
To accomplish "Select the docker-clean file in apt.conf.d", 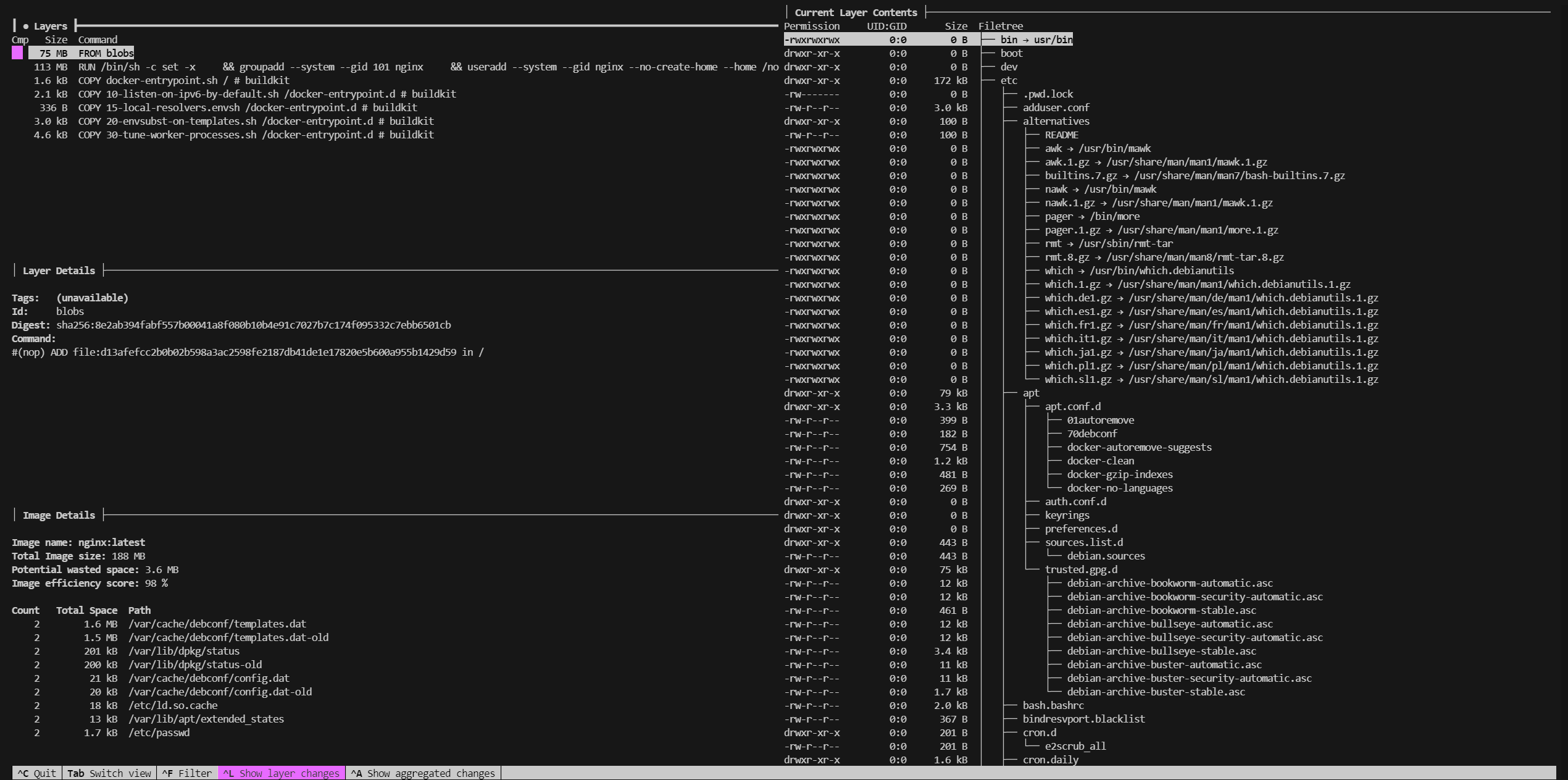I will click(1100, 461).
